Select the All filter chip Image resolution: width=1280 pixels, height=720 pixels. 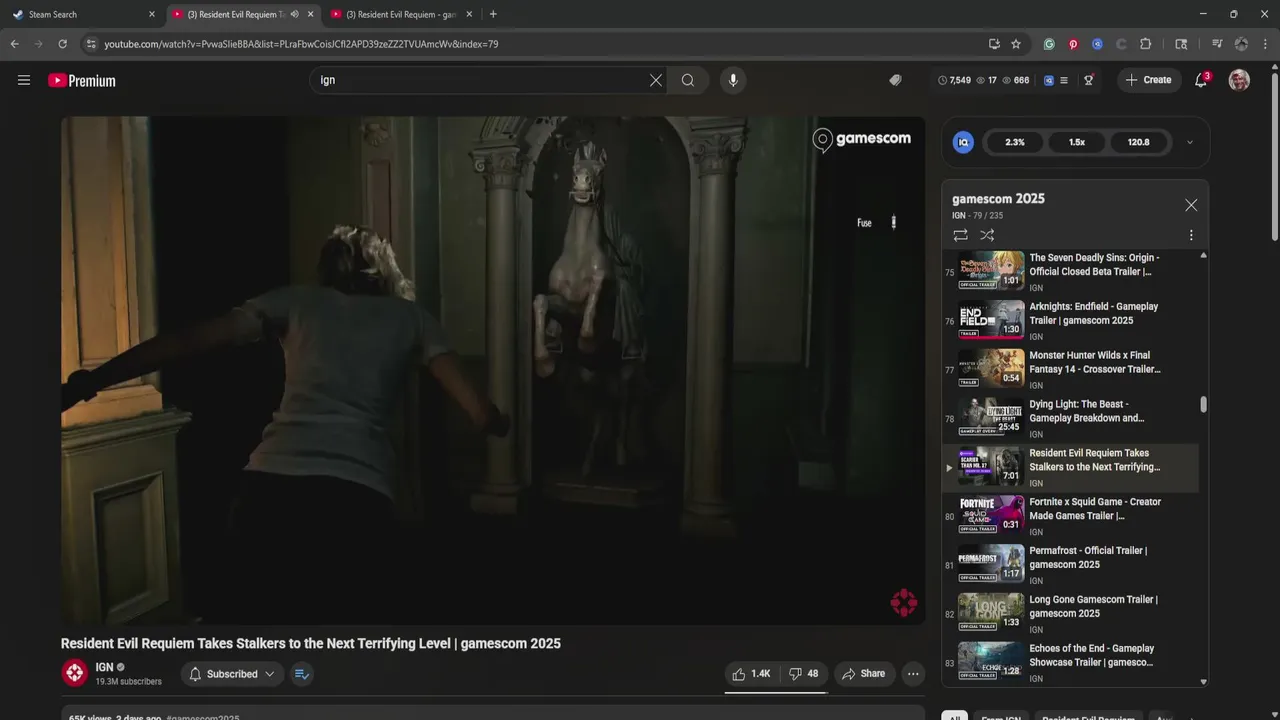(954, 717)
